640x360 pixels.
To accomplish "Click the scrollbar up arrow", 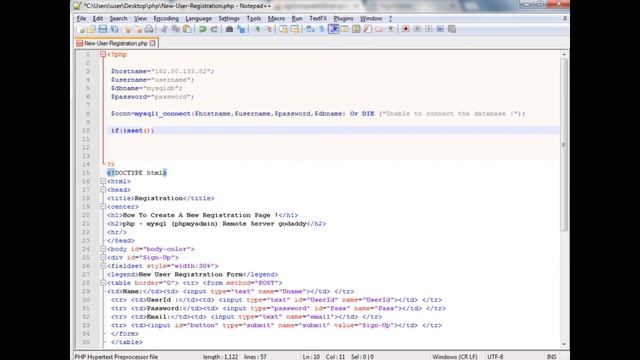I will tap(564, 54).
